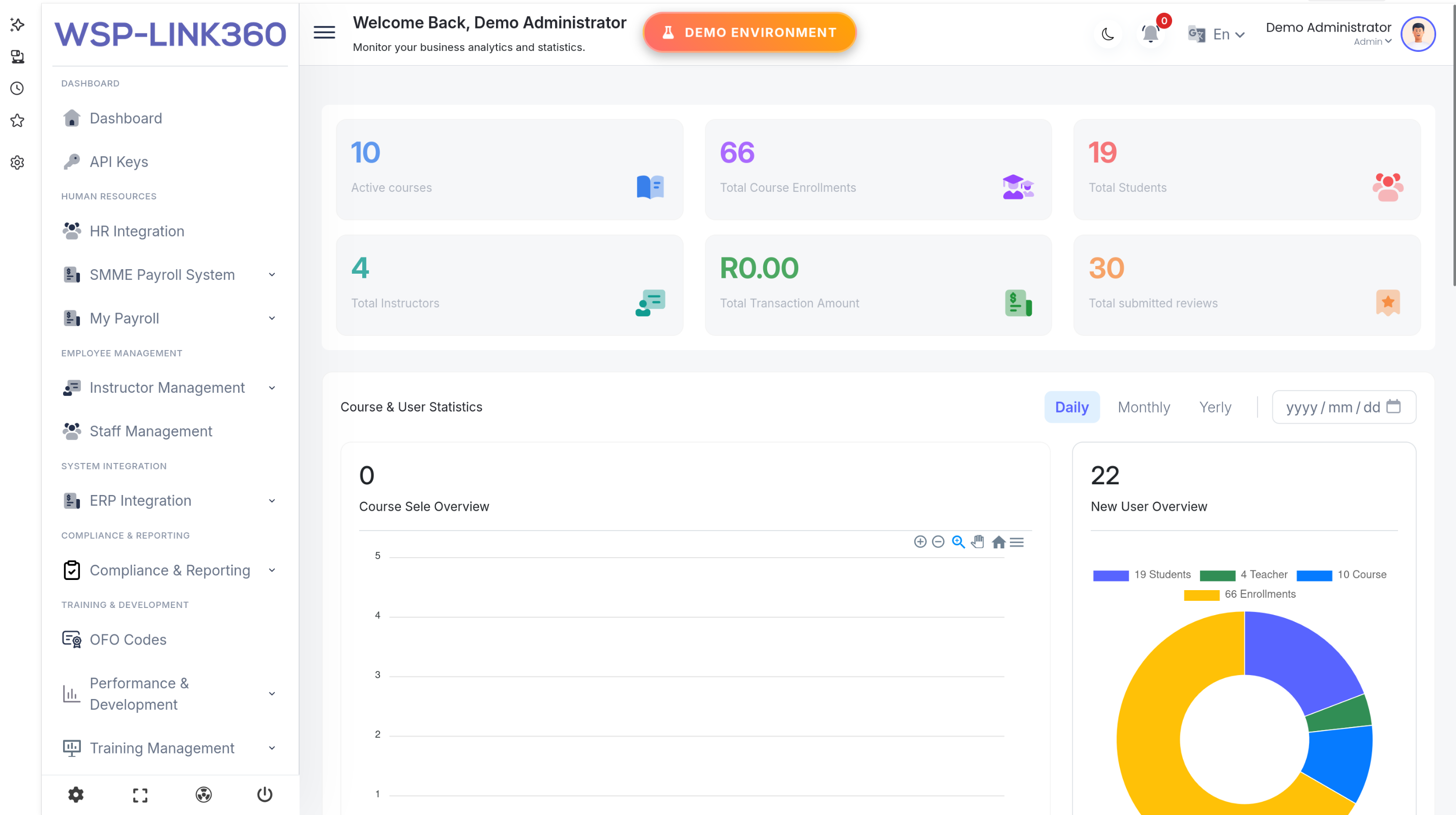Click the DEMO ENVIRONMENT button
The width and height of the screenshot is (1456, 815).
tap(749, 32)
